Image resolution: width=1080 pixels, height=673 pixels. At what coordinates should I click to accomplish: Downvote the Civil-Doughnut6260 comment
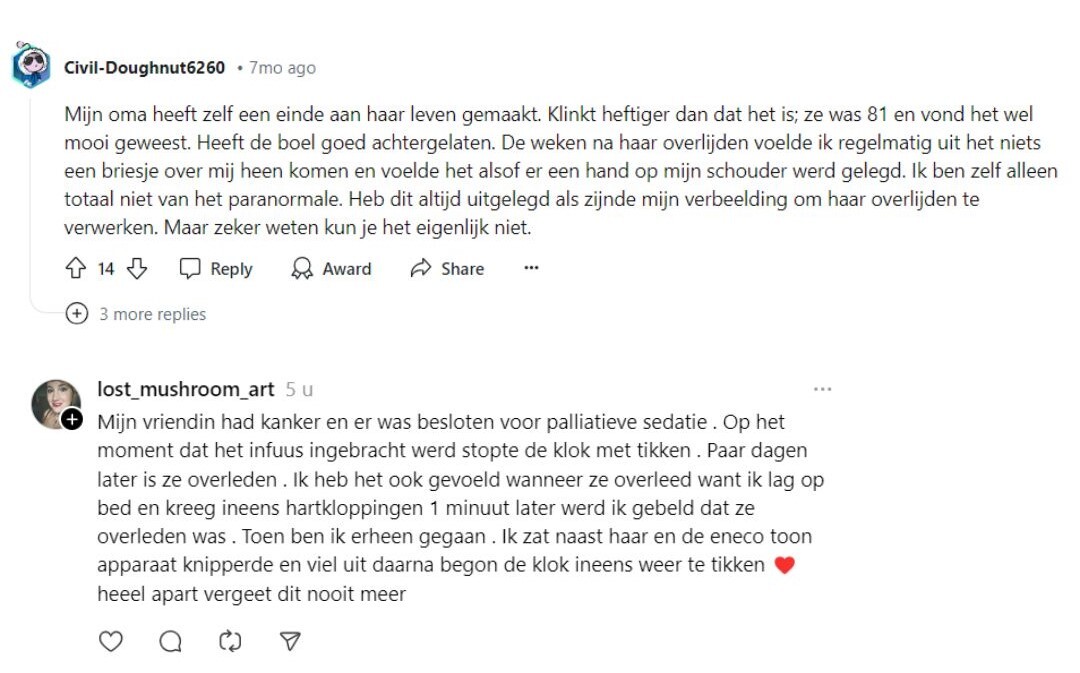(138, 268)
